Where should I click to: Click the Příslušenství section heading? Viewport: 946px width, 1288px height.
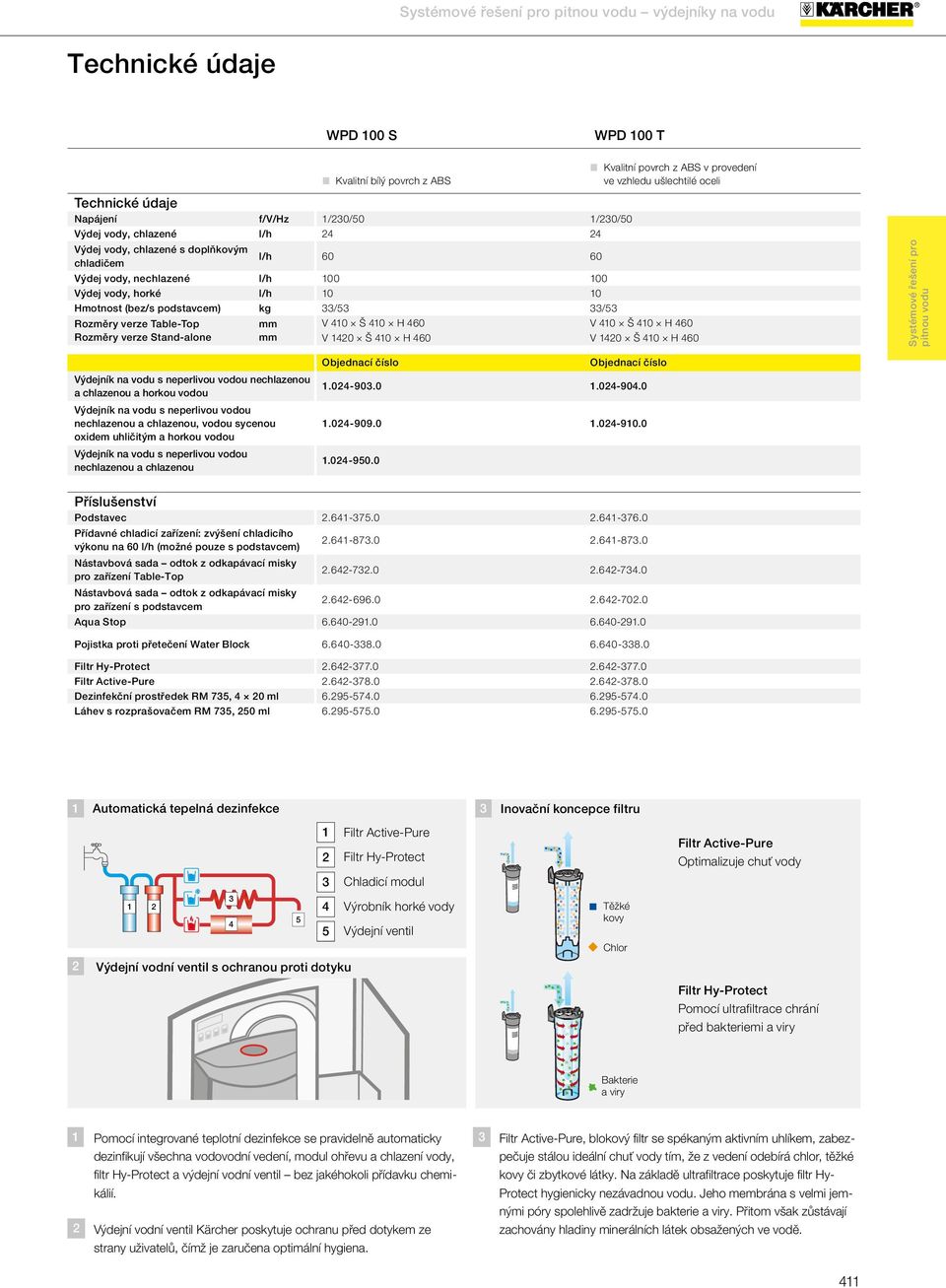[x=115, y=502]
